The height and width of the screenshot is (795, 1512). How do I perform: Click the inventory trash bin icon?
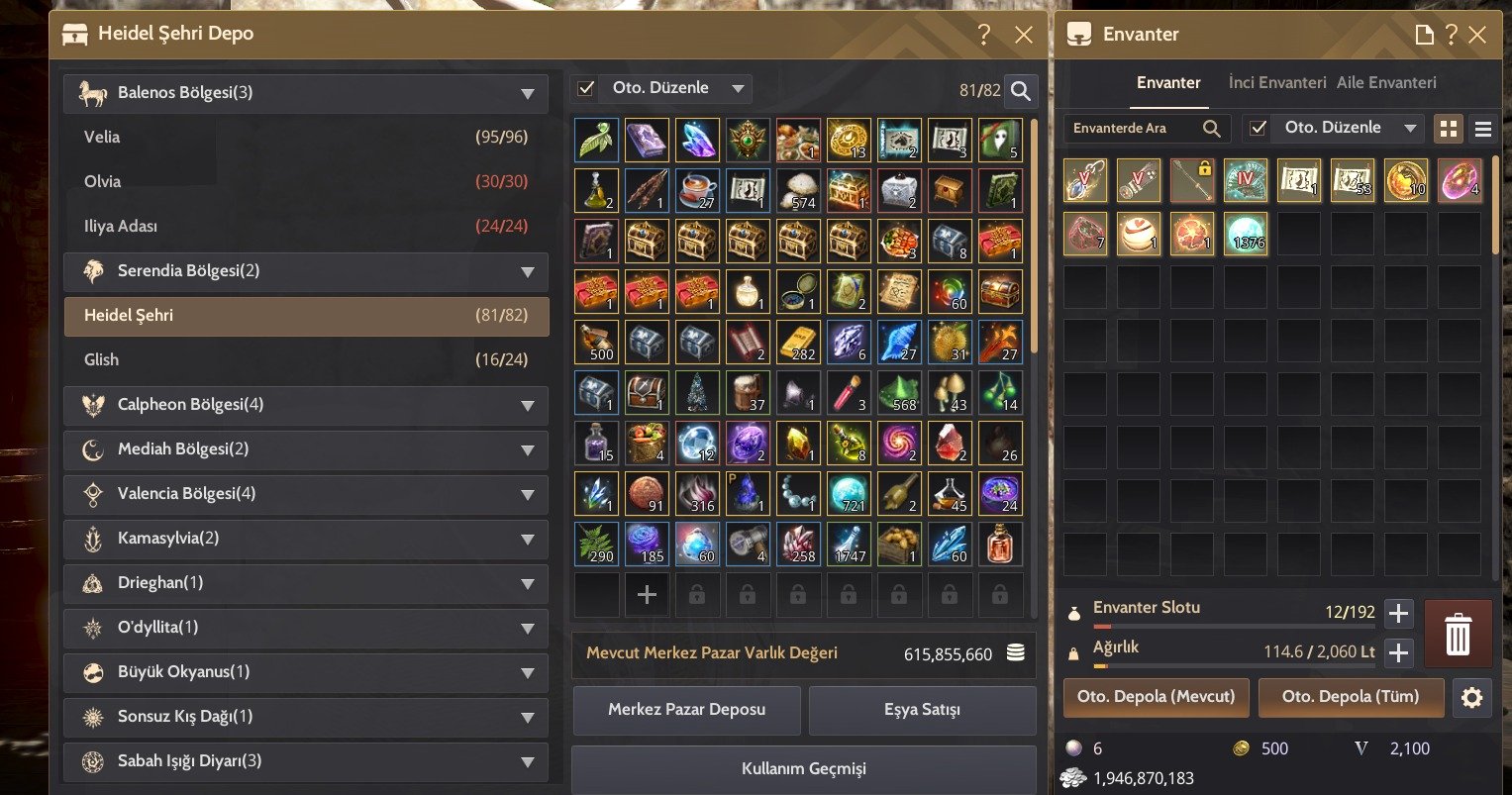[1458, 634]
